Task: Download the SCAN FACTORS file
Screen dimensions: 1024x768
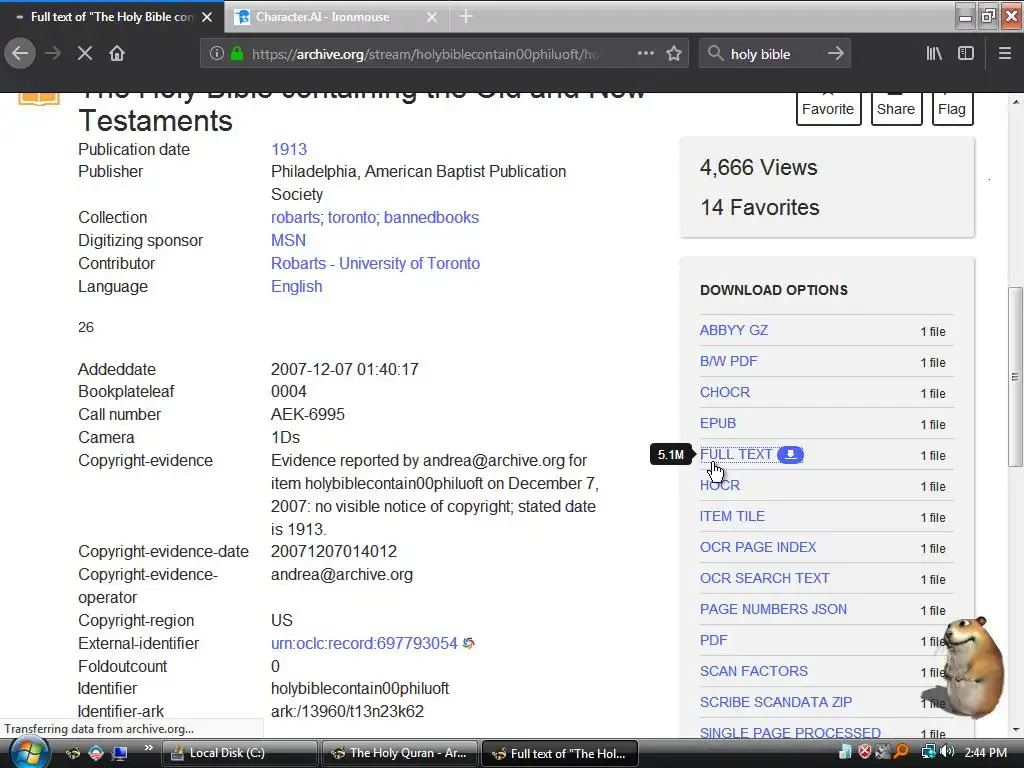Action: point(754,671)
